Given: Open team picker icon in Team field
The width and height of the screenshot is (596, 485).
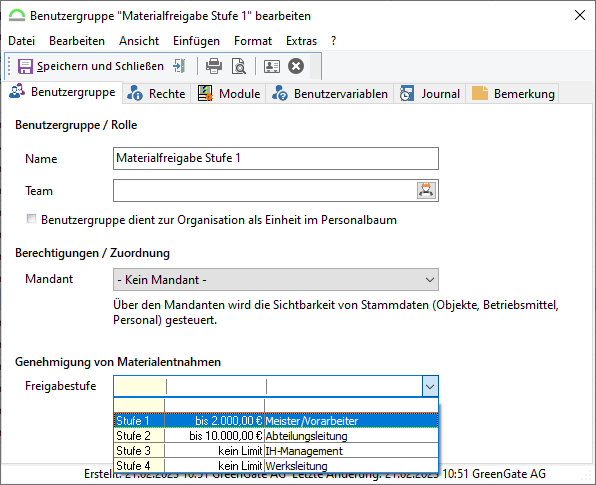Looking at the screenshot, I should point(426,190).
